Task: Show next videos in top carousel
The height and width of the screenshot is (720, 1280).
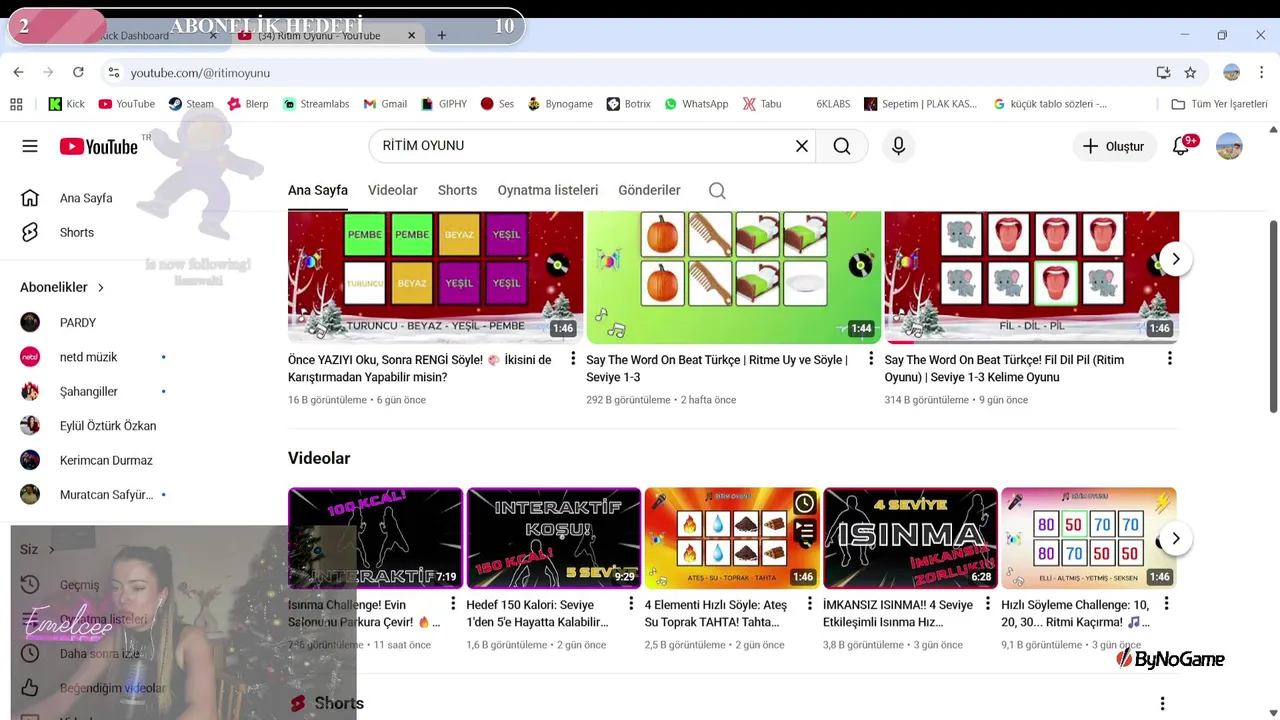Action: (1176, 259)
